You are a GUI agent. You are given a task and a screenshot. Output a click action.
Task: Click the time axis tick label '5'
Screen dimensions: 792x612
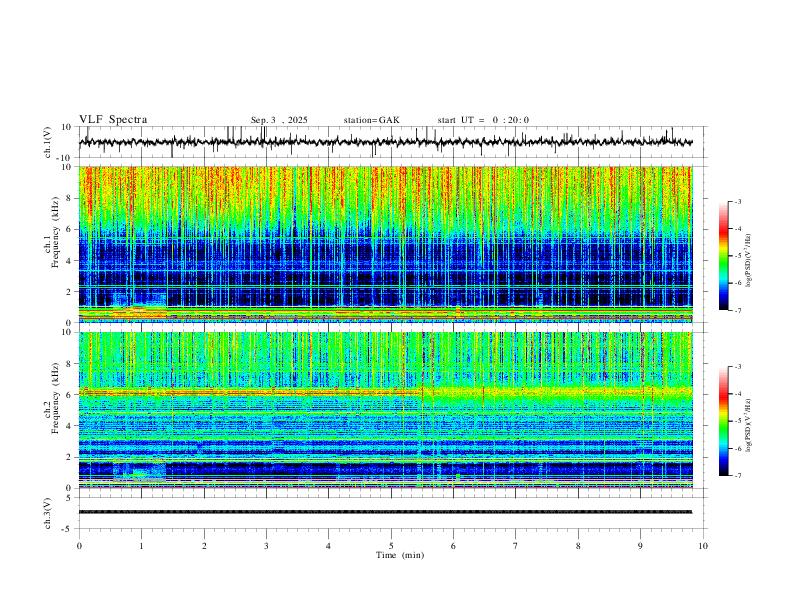pyautogui.click(x=391, y=546)
